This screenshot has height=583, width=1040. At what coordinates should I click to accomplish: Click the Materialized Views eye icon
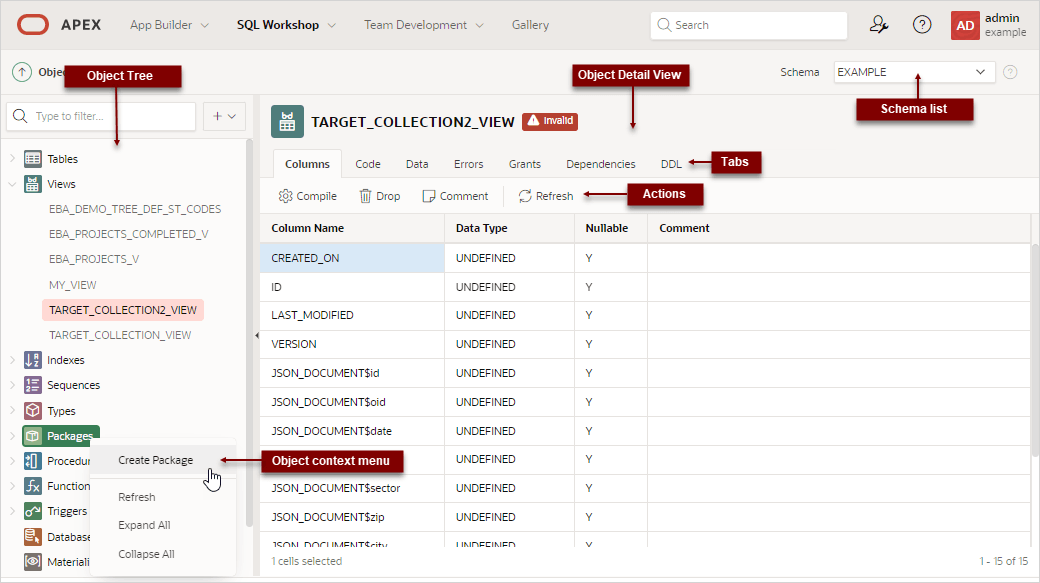[x=32, y=562]
